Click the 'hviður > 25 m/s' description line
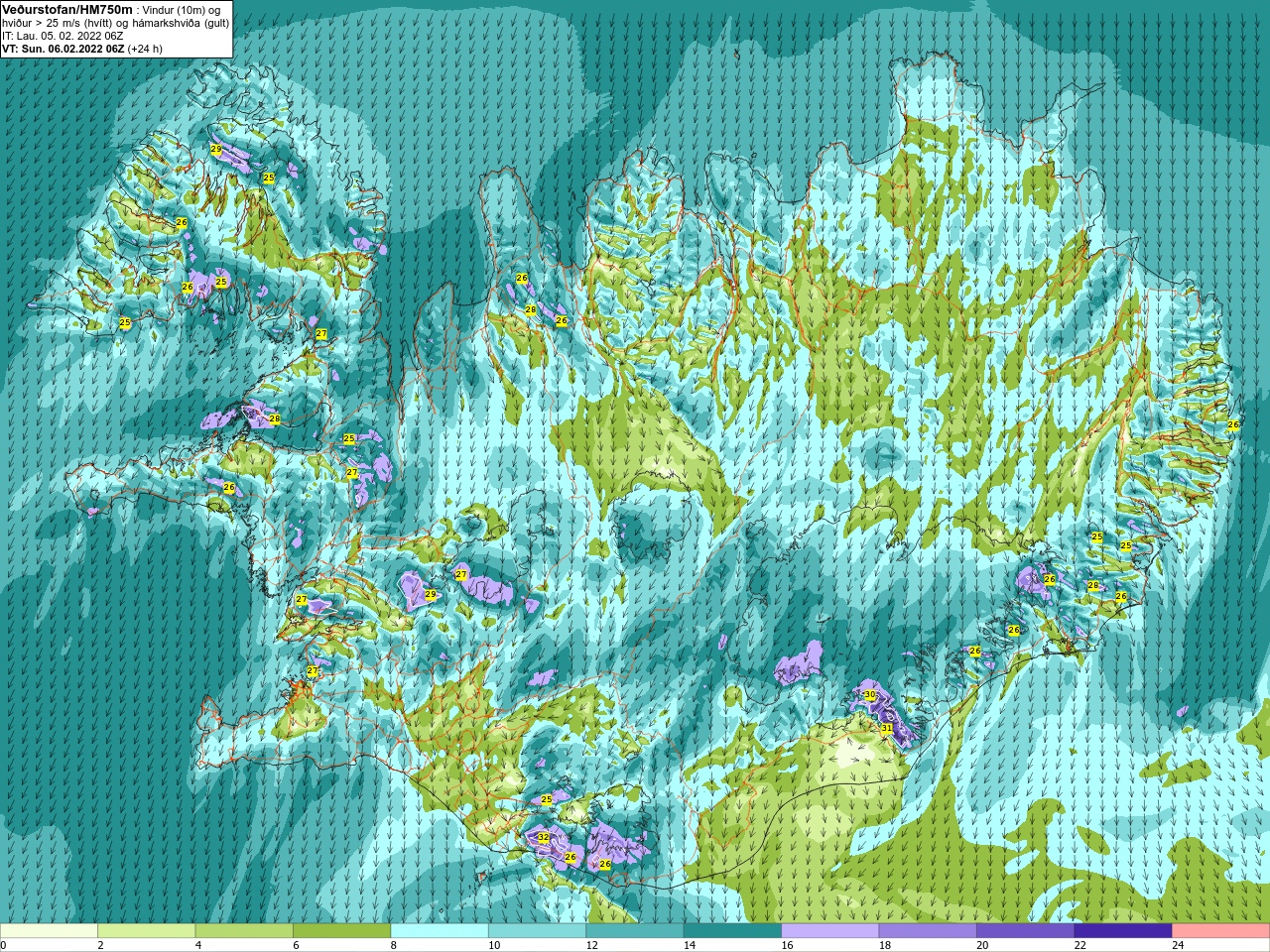1270x952 pixels. pos(115,23)
